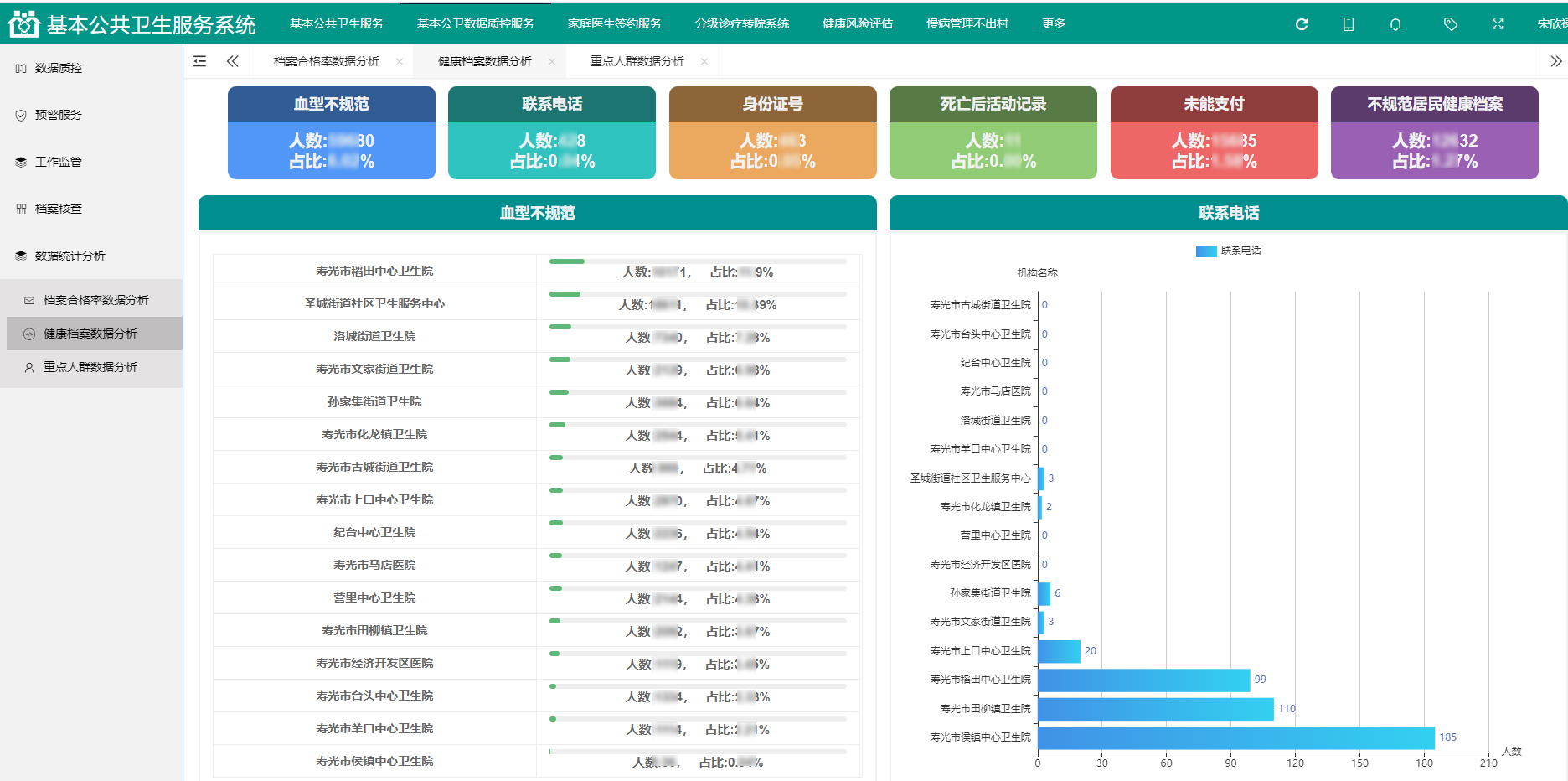Open the 更多 menu in the navigation bar
This screenshot has height=781, width=1568.
(1053, 23)
